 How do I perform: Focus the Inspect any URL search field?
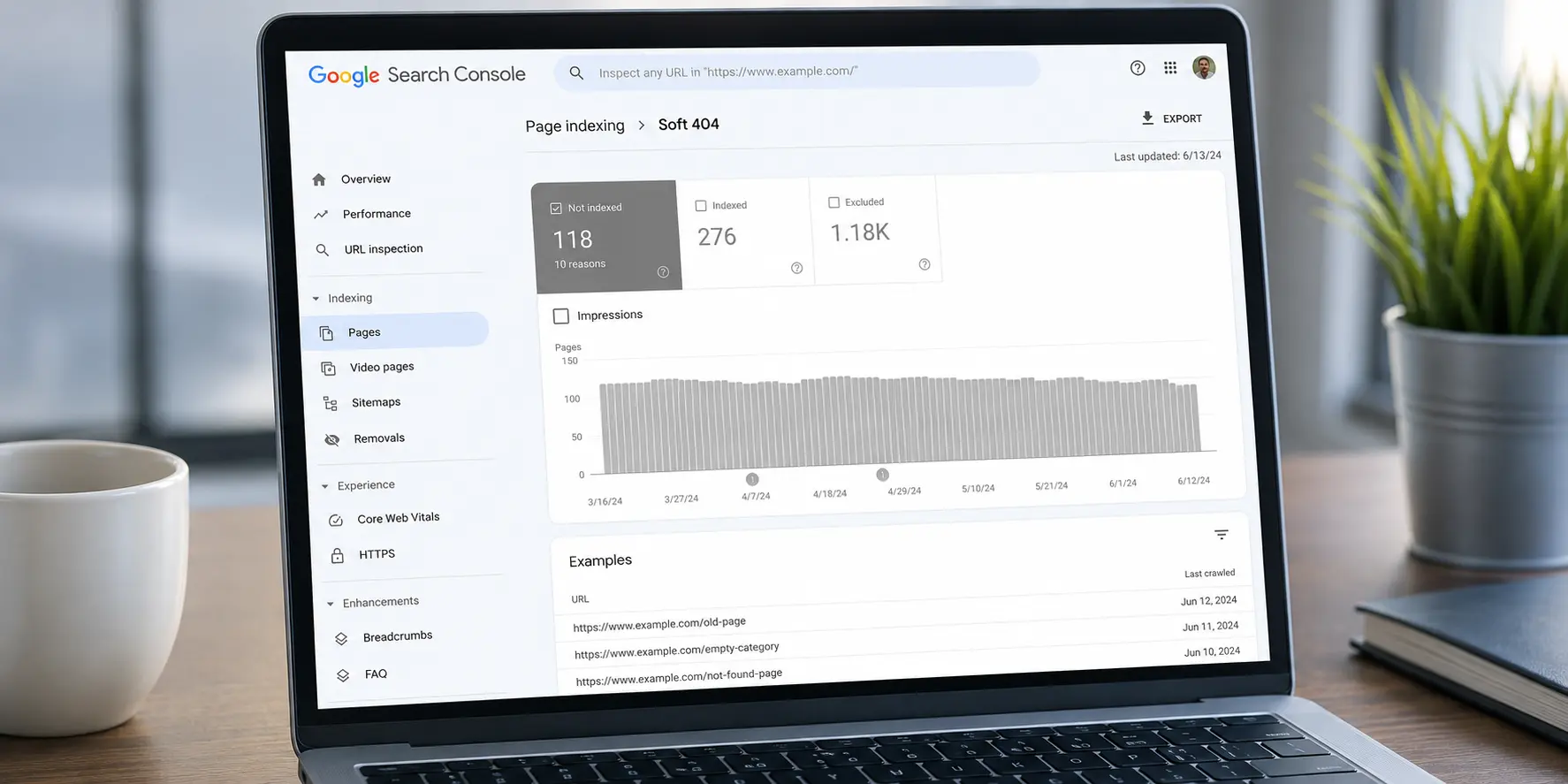[x=796, y=71]
